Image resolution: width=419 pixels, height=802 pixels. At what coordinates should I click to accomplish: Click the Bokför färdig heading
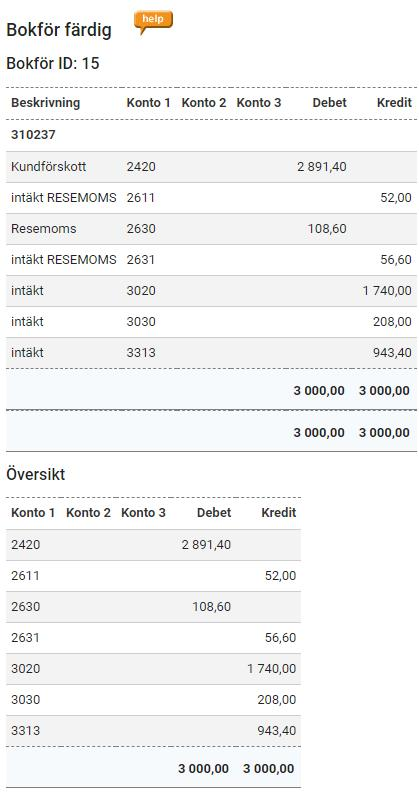pyautogui.click(x=59, y=30)
